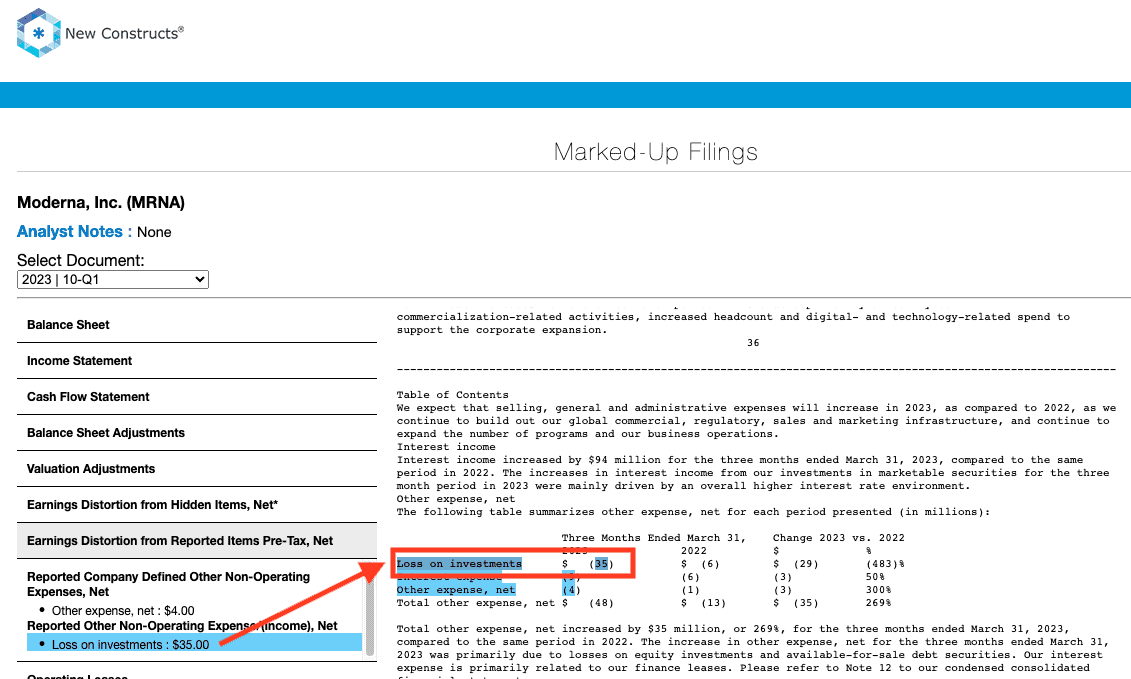Click the New Constructs hexagon logo icon
This screenshot has height=679, width=1131.
coord(38,33)
